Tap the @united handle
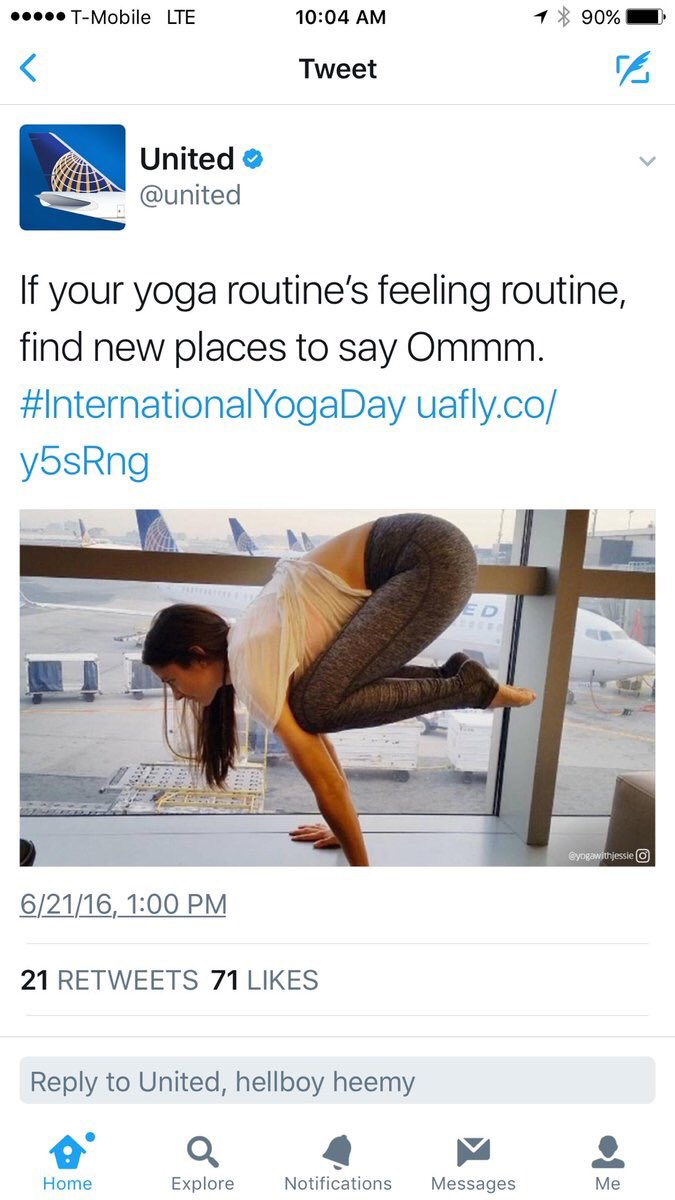The height and width of the screenshot is (1200, 675). pos(190,195)
